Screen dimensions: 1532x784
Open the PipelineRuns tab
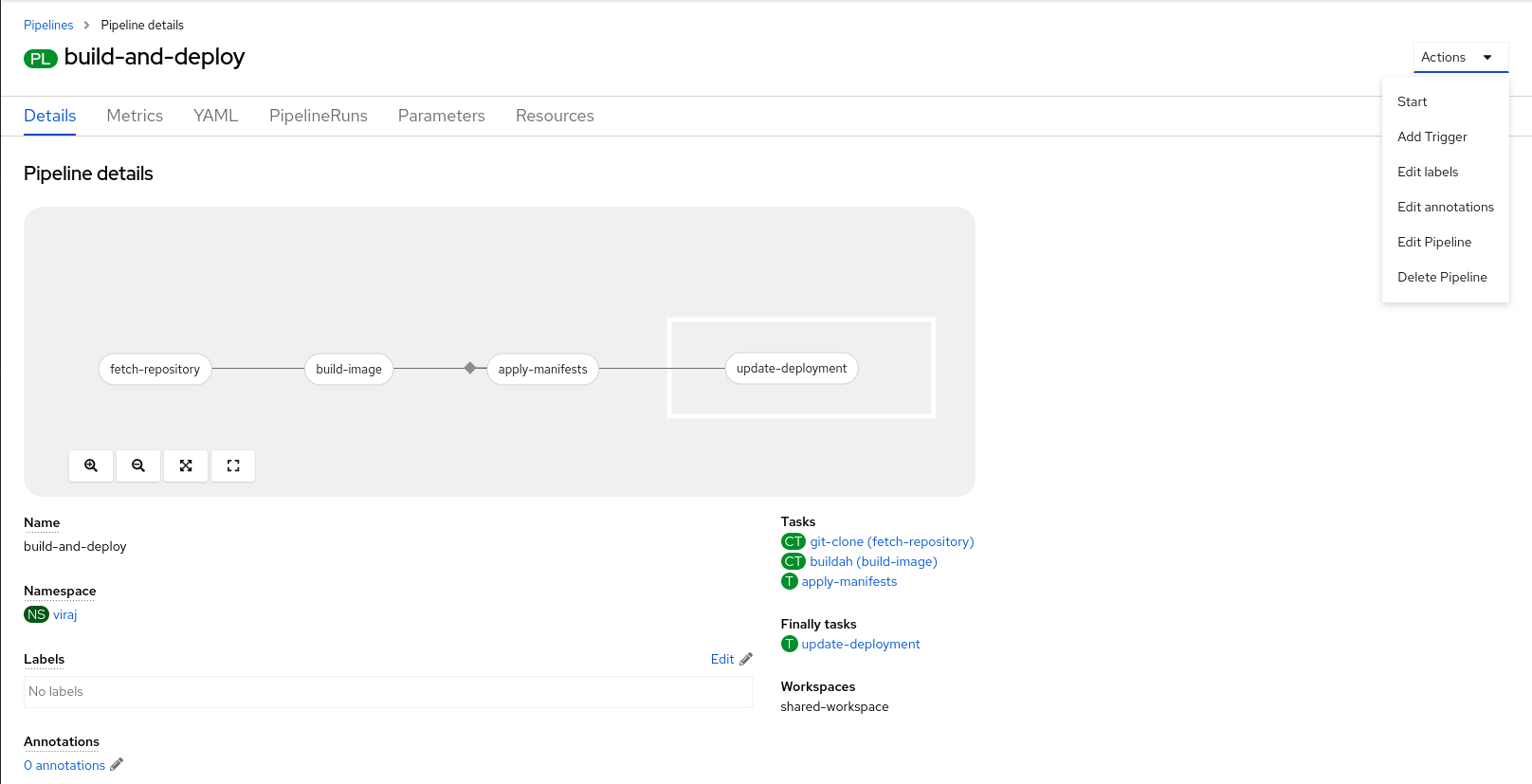point(318,116)
